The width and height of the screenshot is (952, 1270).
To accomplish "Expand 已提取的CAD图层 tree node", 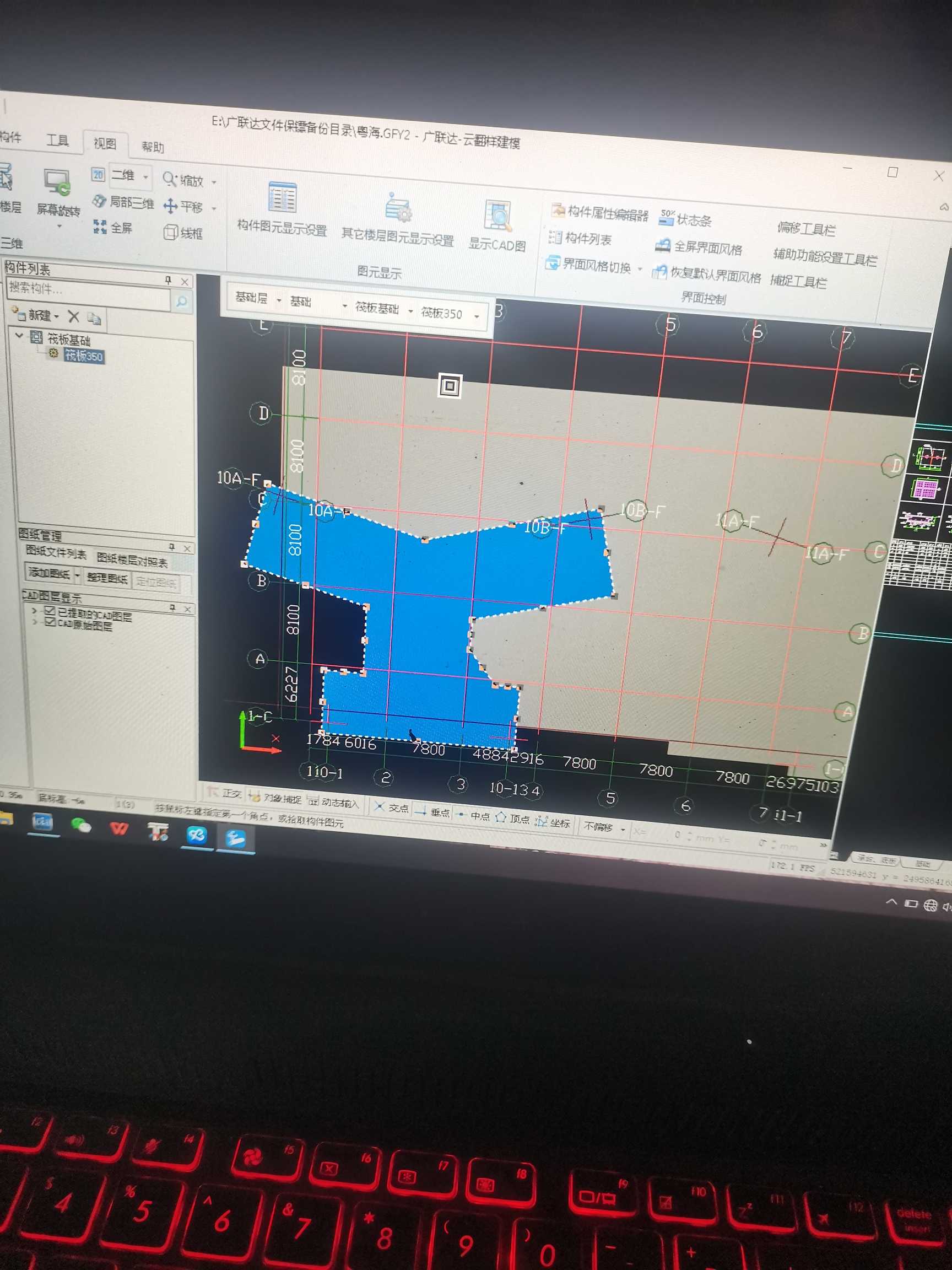I will (34, 610).
